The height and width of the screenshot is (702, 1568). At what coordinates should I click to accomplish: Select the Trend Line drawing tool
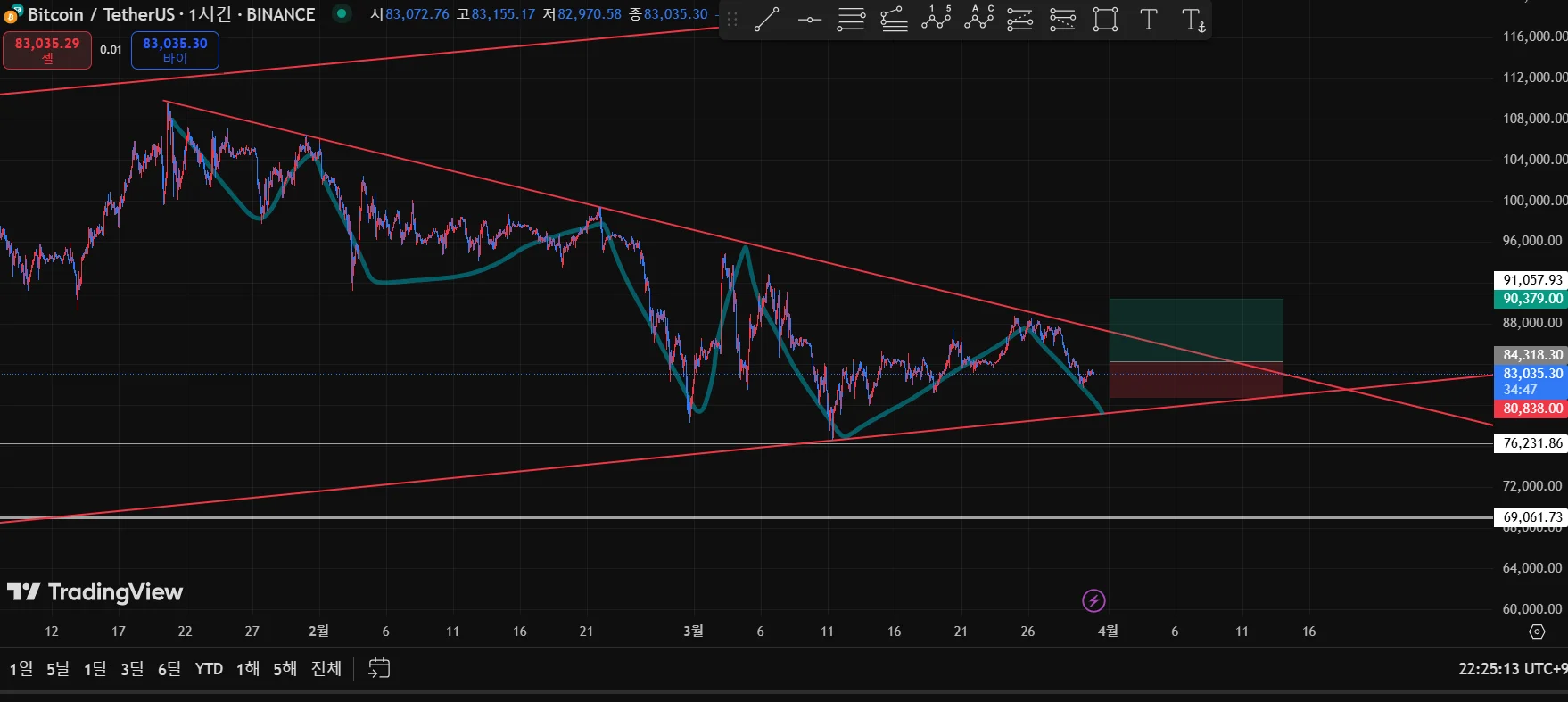point(766,20)
